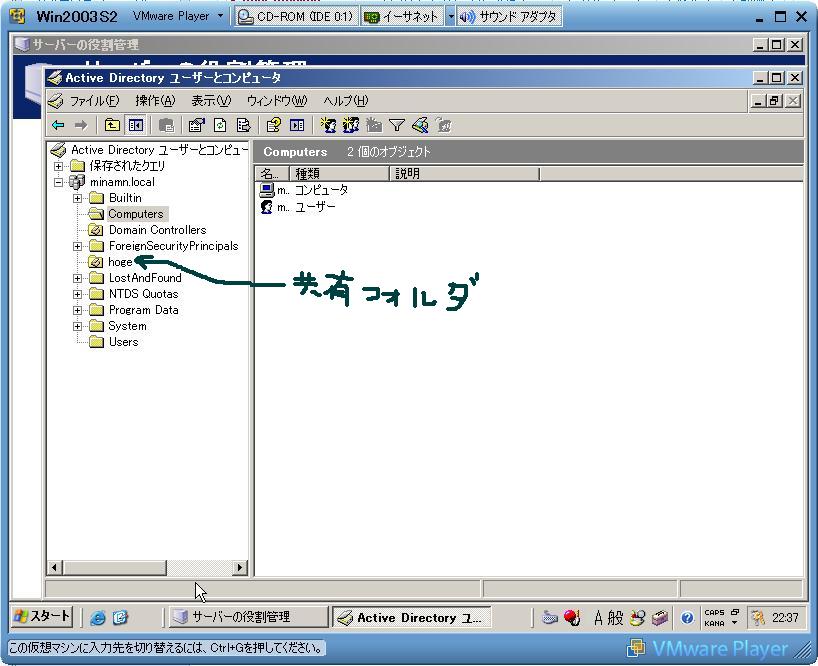Image resolution: width=818 pixels, height=666 pixels.
Task: Sort by 名前 column header
Action: point(272,174)
